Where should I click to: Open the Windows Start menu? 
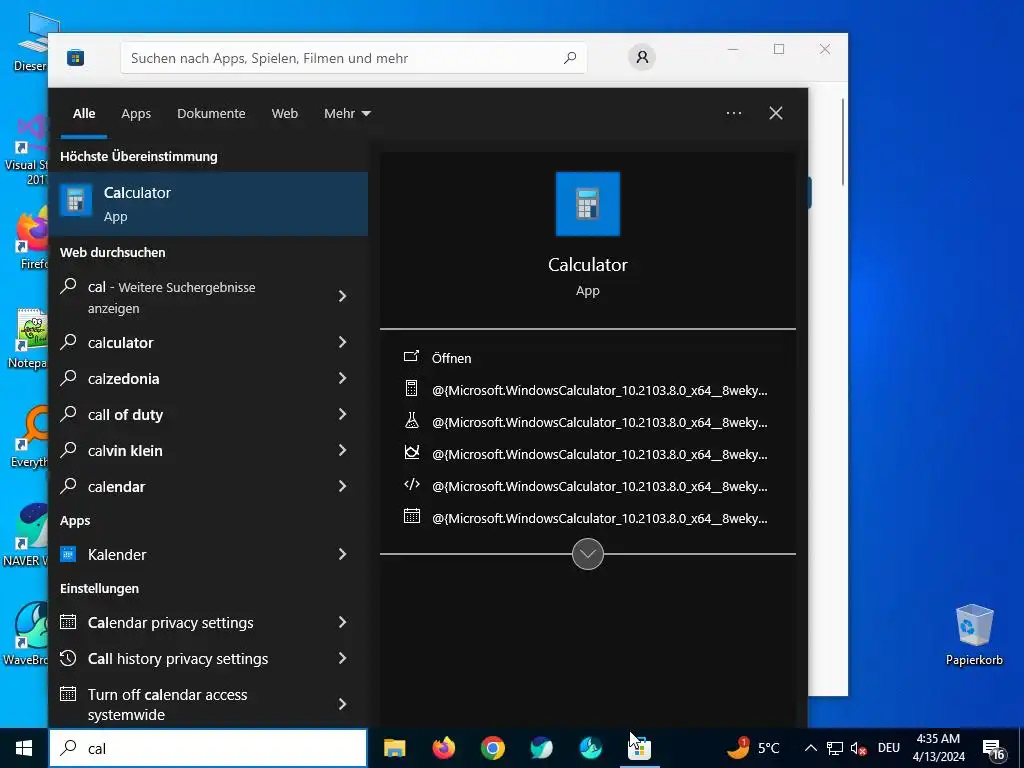[x=24, y=748]
